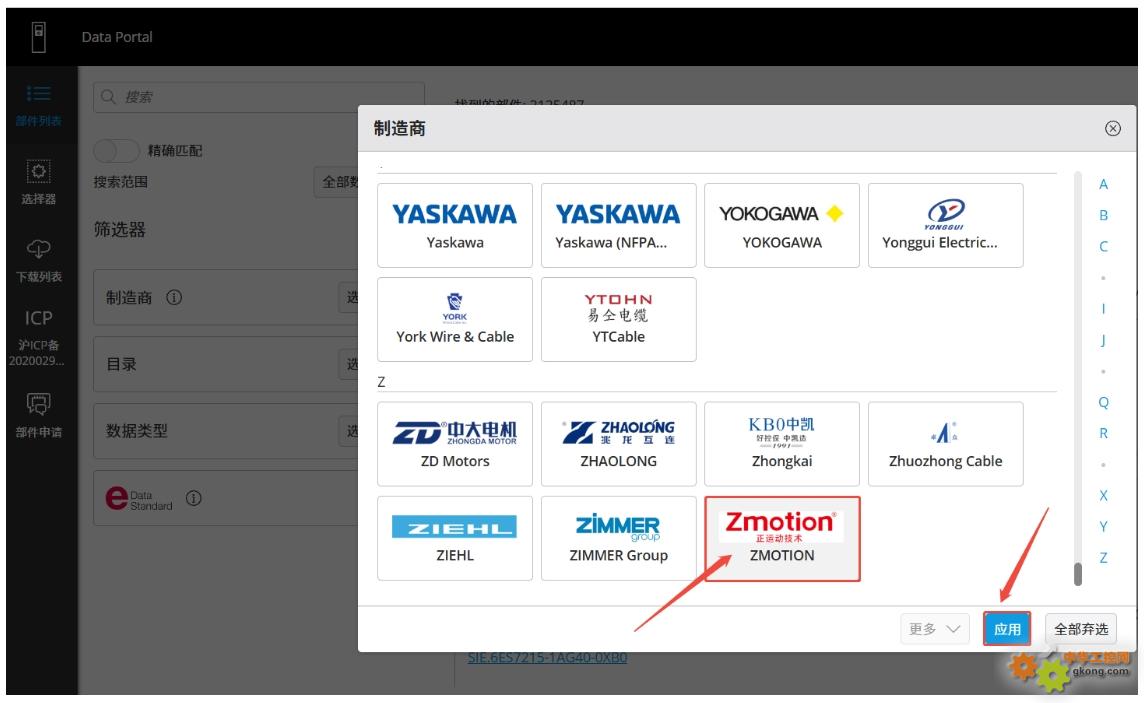Viewport: 1144px width, 703px height.
Task: Click the 目录 filter select button
Action: [349, 364]
